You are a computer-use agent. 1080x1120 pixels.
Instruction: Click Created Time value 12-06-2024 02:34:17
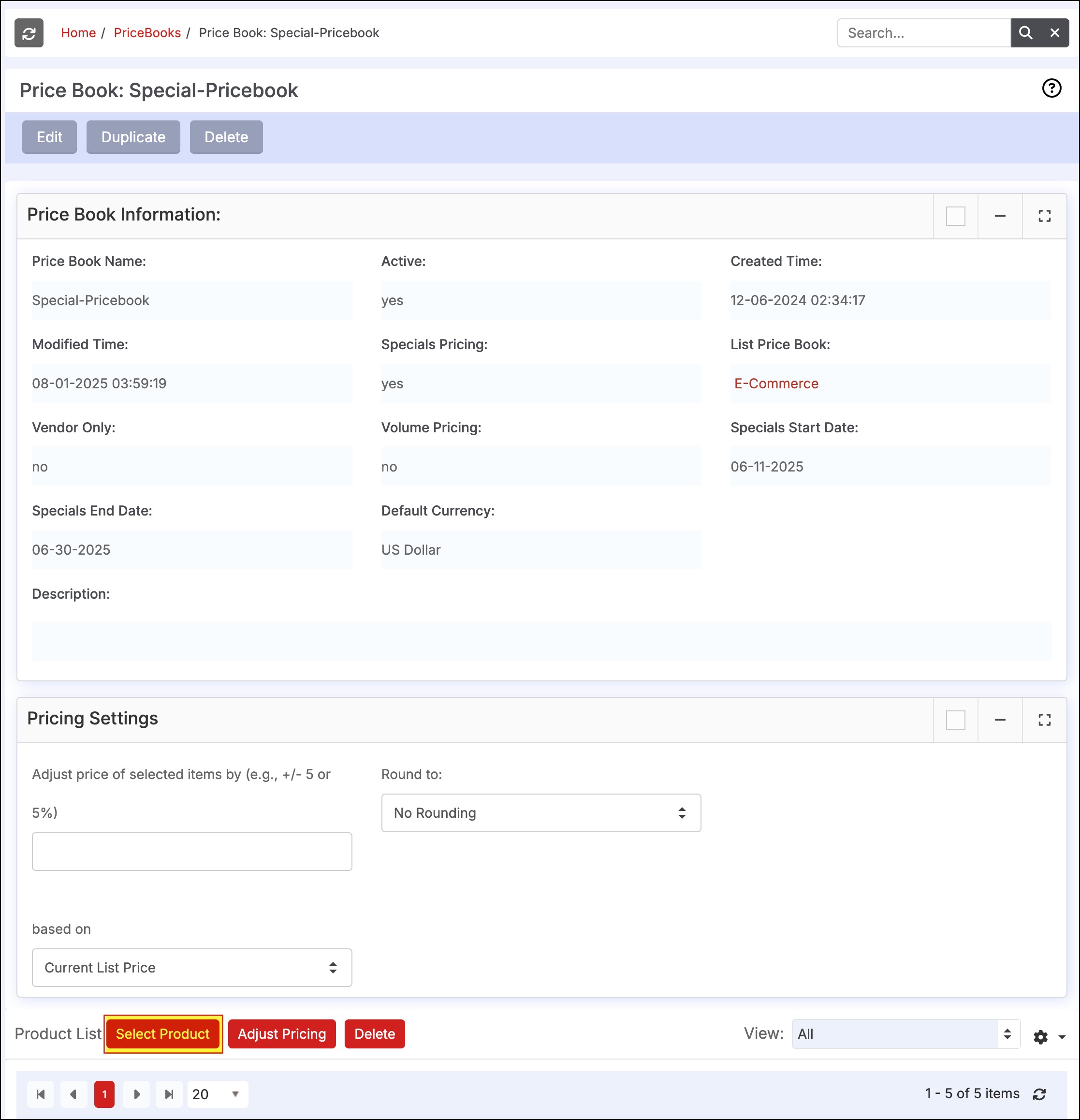[798, 301]
